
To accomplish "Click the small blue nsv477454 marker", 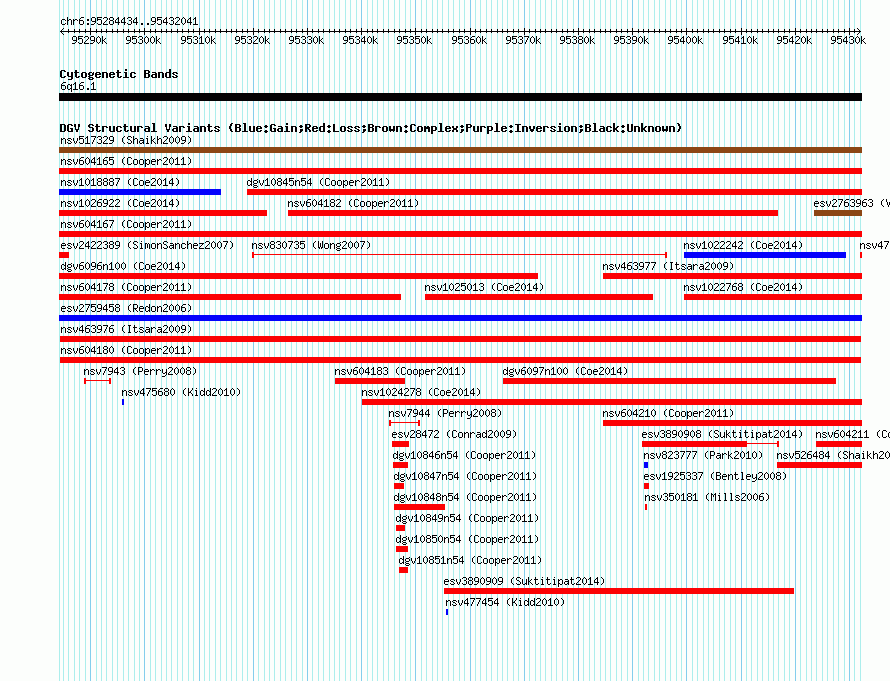I will pos(447,612).
